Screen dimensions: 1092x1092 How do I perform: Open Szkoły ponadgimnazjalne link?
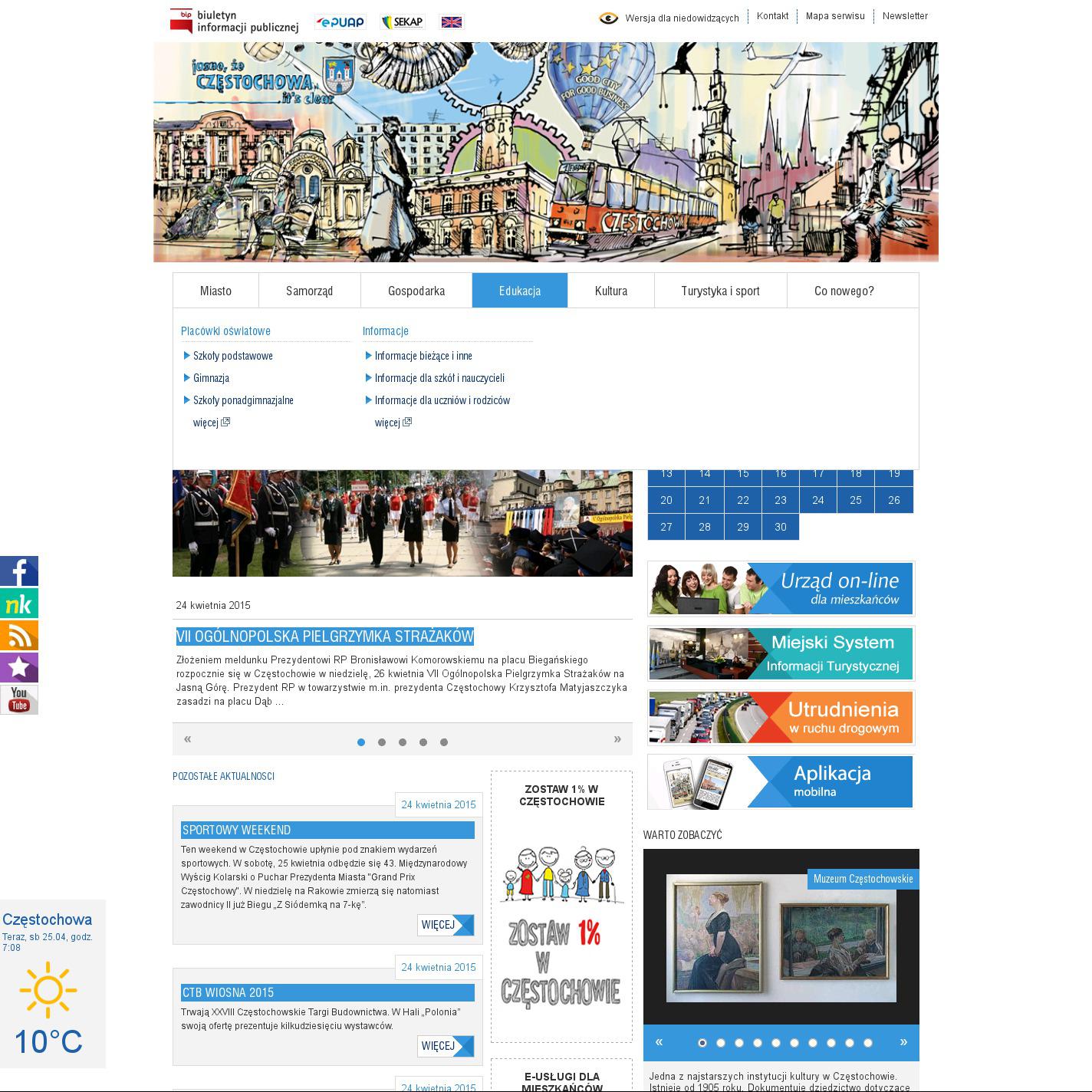[x=244, y=400]
